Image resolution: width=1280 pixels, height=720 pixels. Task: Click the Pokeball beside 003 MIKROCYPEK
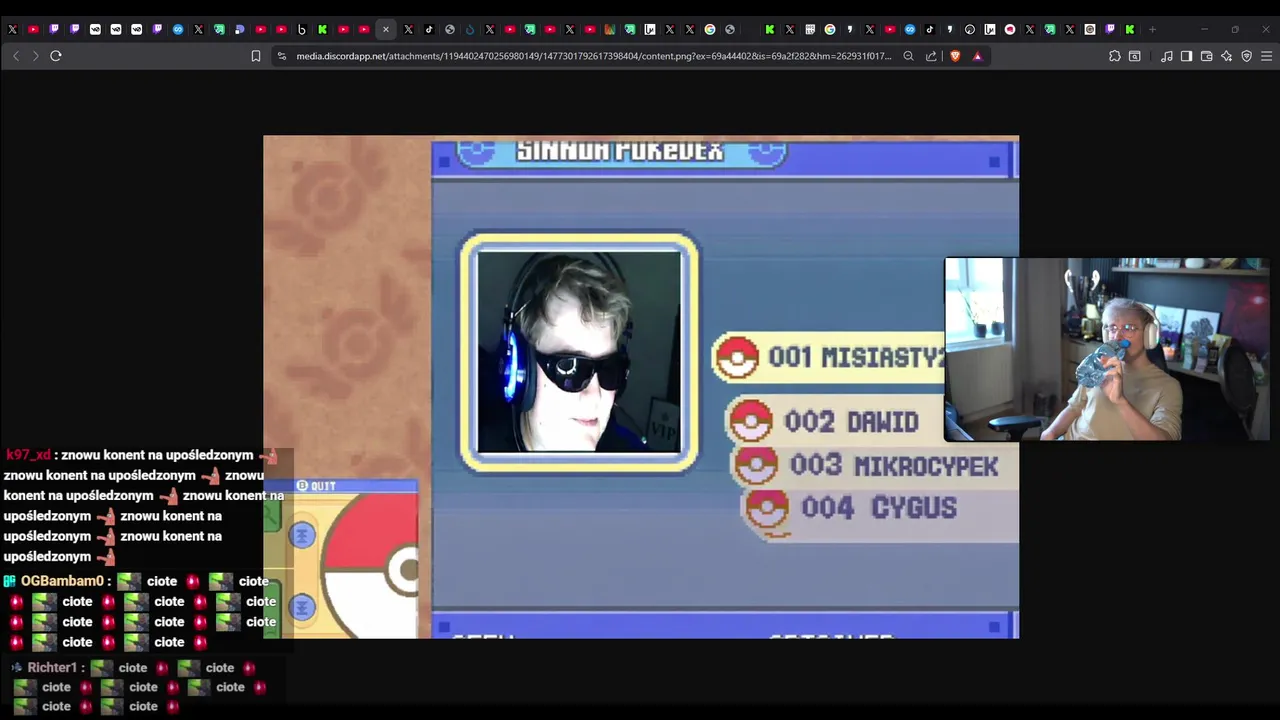point(755,465)
